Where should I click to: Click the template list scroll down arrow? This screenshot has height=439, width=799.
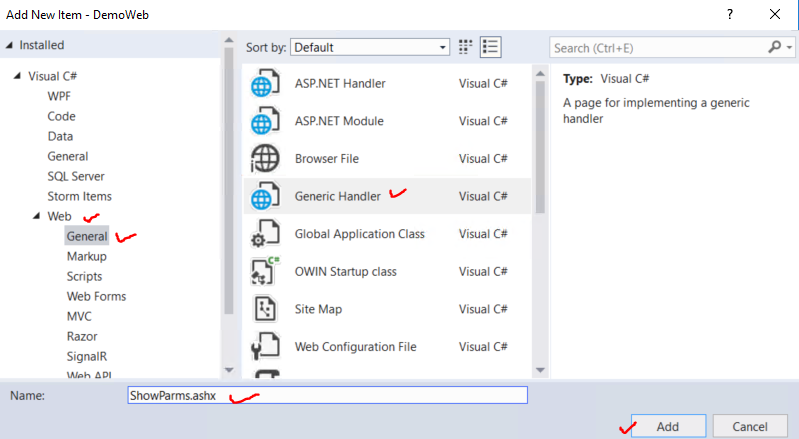[x=540, y=370]
